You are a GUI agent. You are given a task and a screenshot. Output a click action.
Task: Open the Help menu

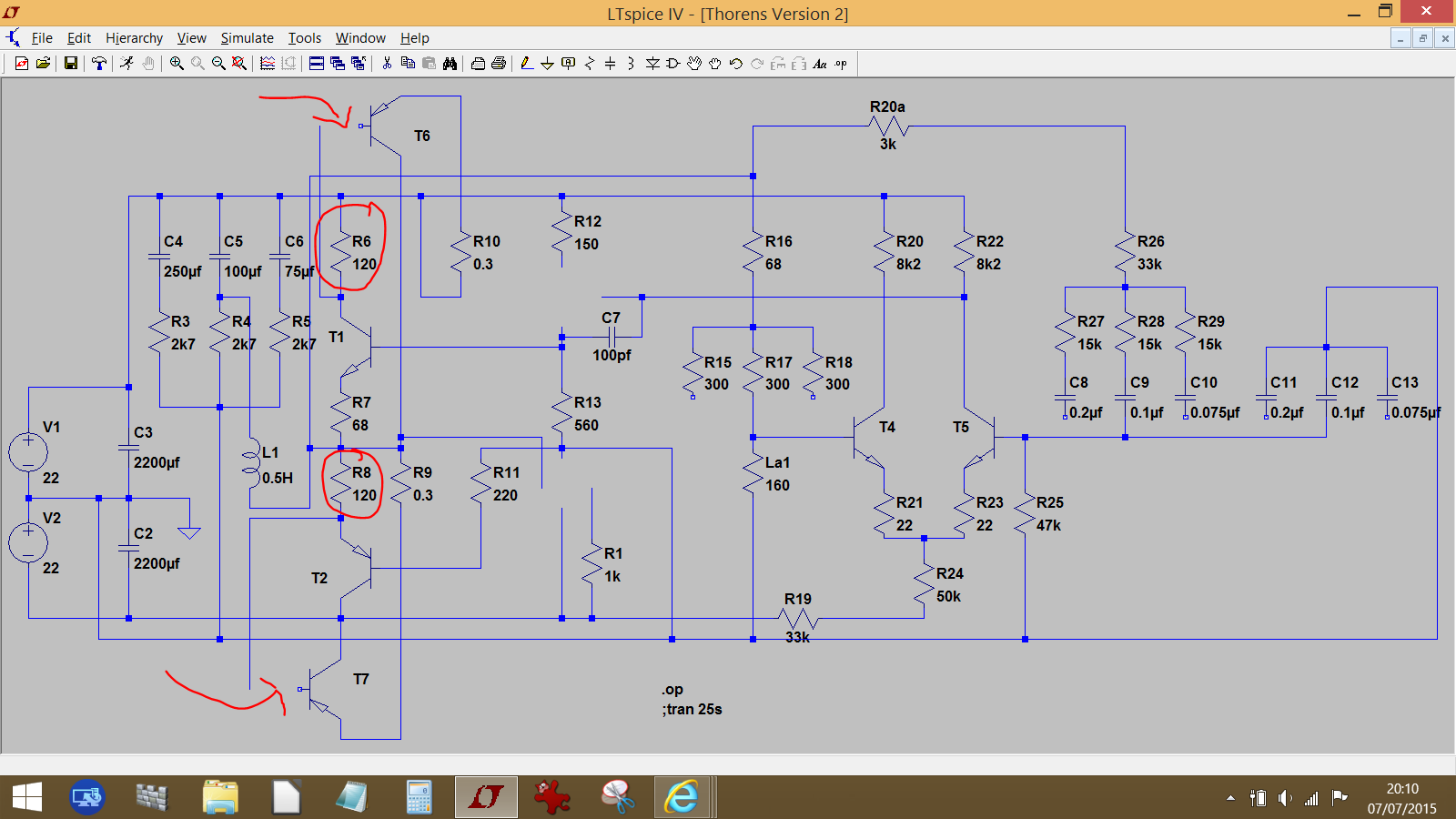pos(415,38)
